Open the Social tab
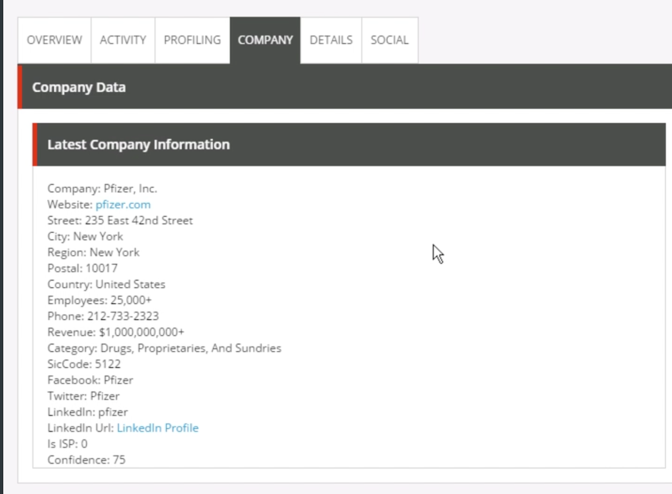Viewport: 672px width, 494px height. pyautogui.click(x=390, y=40)
